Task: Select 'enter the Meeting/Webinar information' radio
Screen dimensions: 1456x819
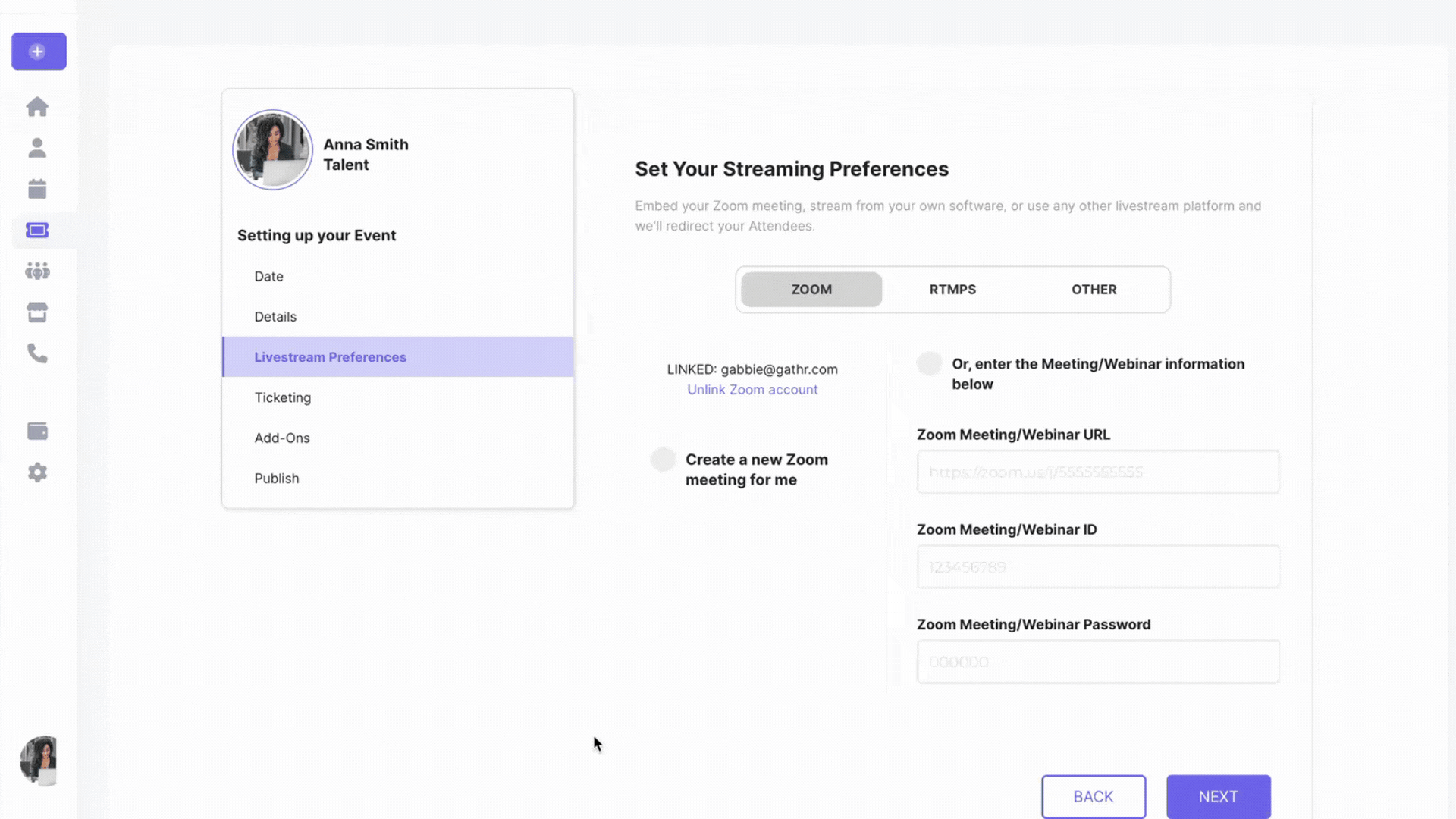Action: coord(929,364)
